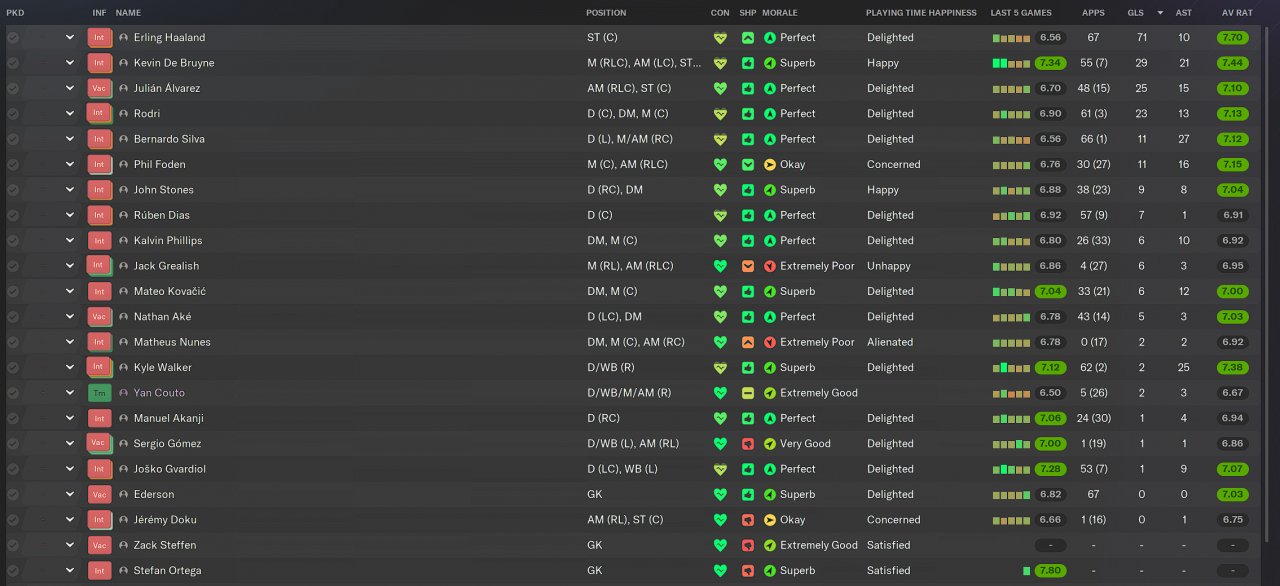Click the Tm badge next to Yan Couto
1280x586 pixels.
click(99, 393)
